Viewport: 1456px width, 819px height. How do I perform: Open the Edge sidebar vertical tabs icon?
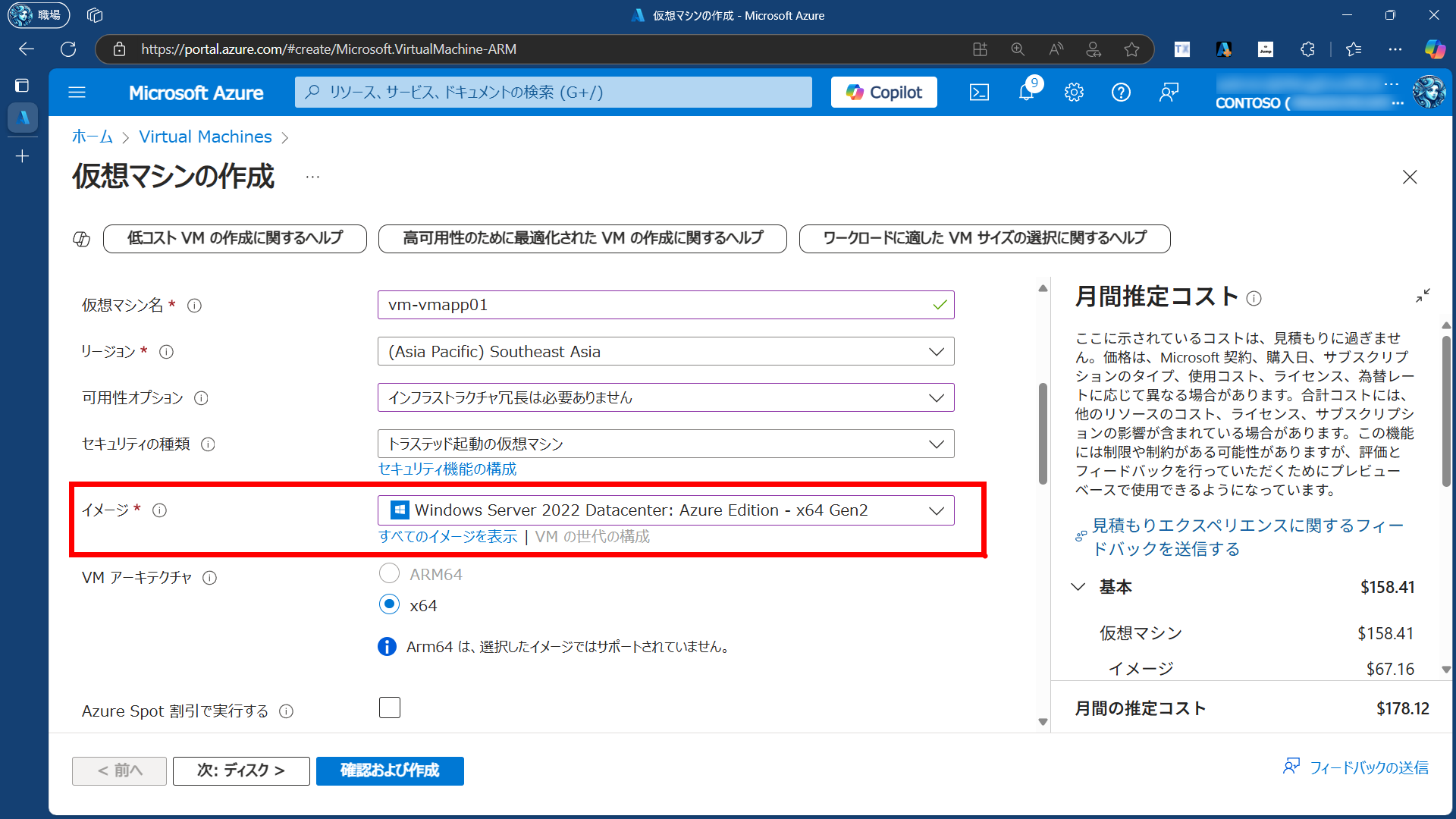click(22, 85)
